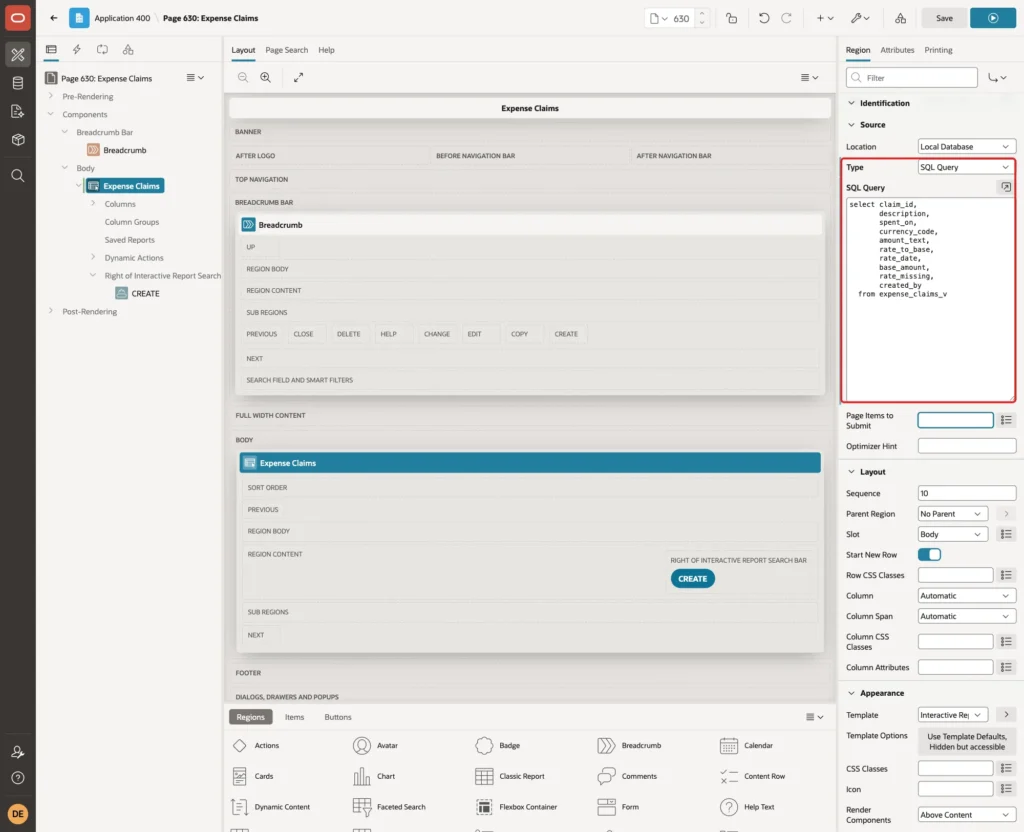Open the Slot dropdown
This screenshot has height=832, width=1024.
[x=952, y=534]
